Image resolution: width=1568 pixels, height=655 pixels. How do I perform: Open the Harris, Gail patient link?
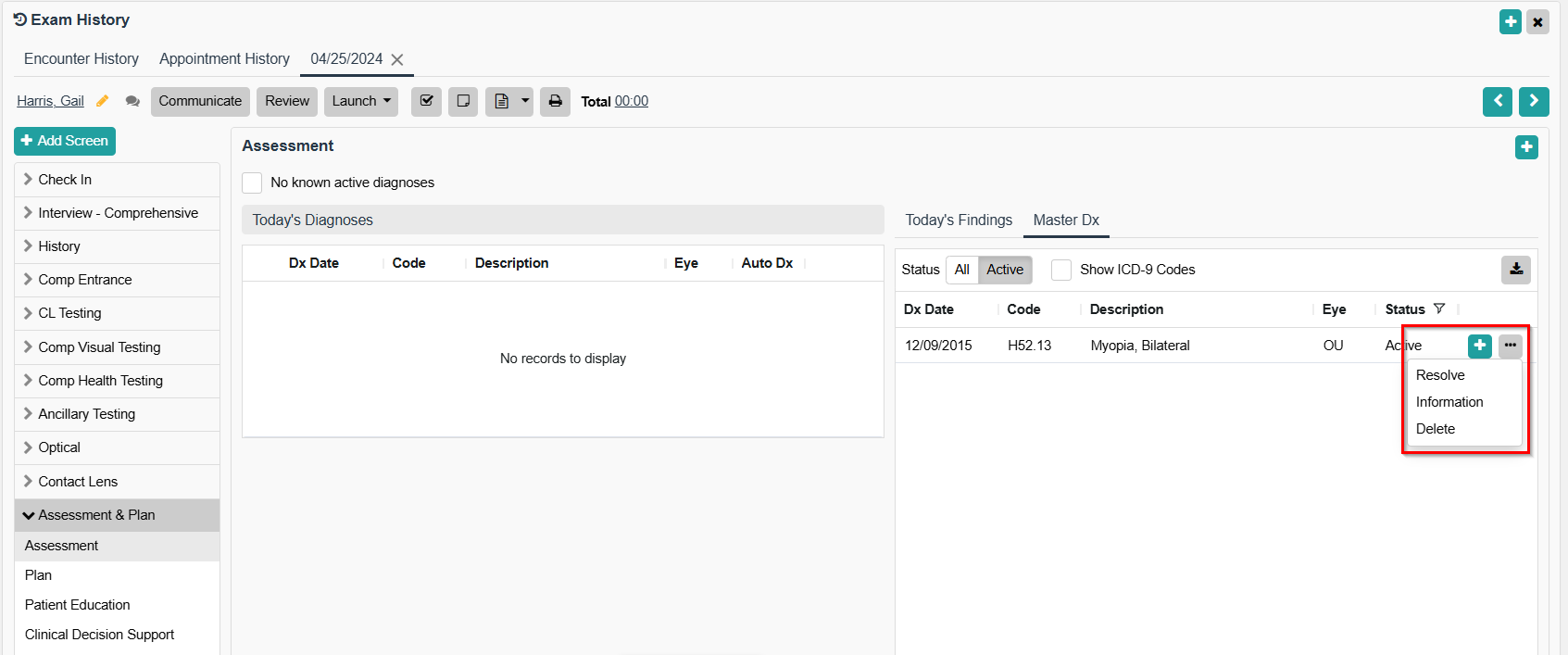50,101
